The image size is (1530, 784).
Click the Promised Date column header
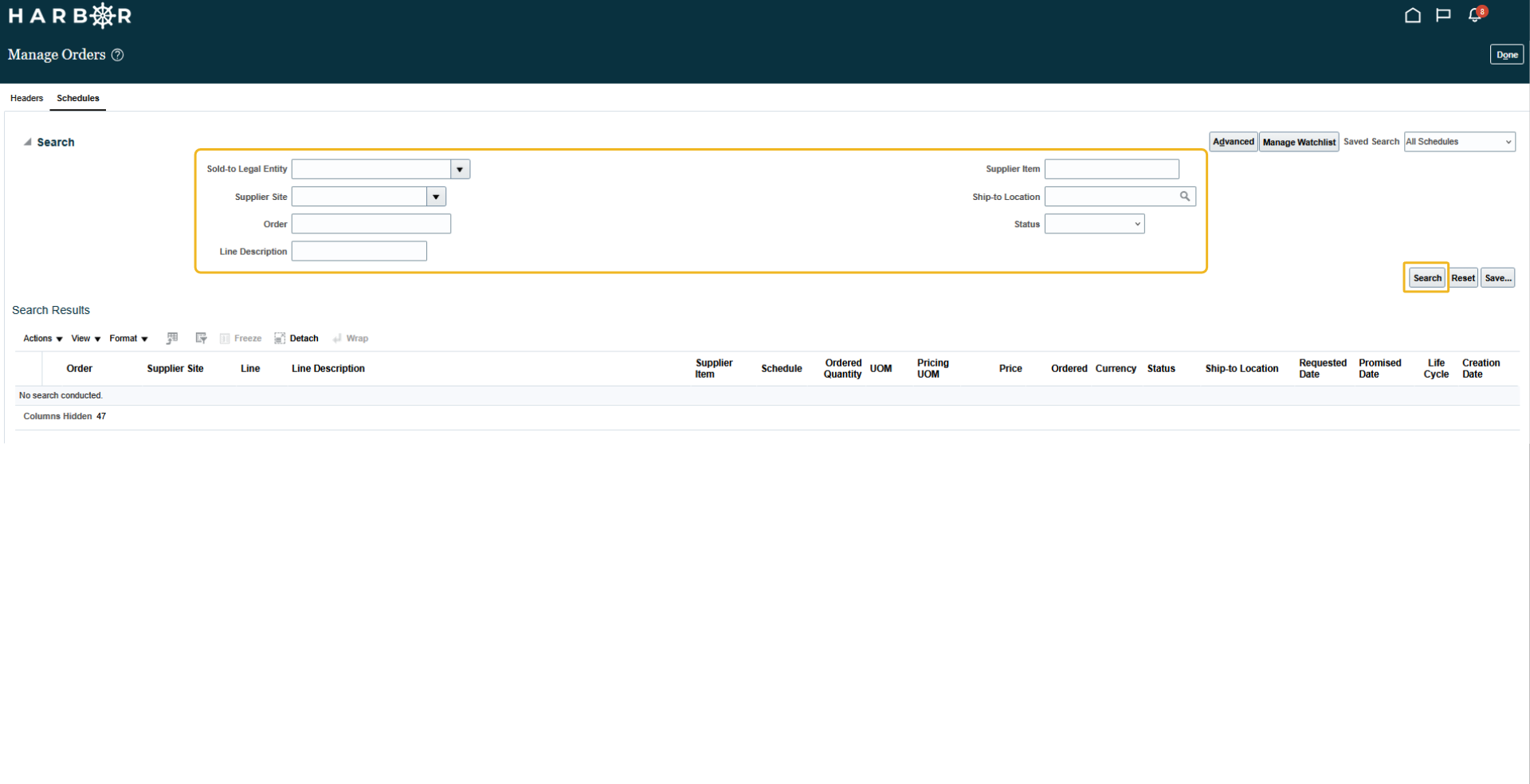(x=1379, y=369)
